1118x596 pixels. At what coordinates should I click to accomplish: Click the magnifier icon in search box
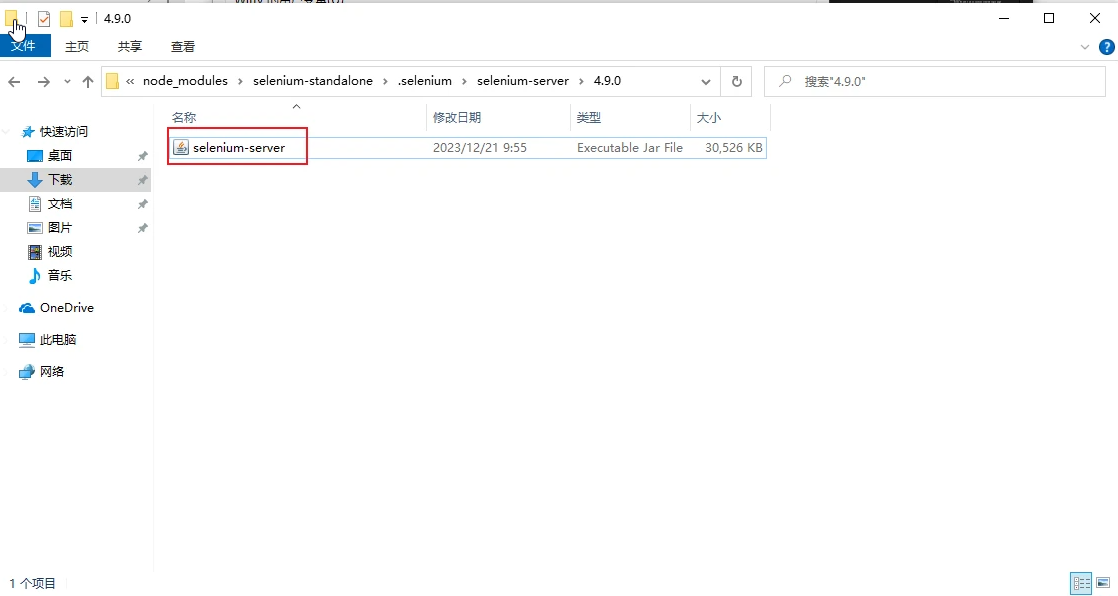point(785,81)
